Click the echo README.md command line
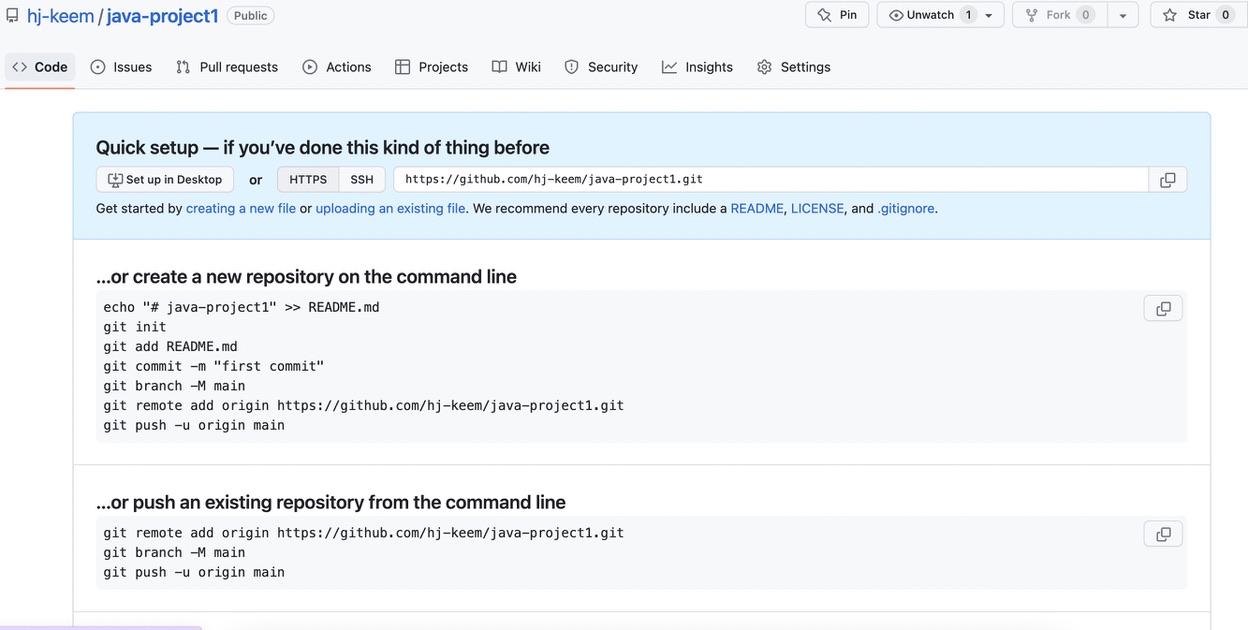This screenshot has width=1248, height=630. (x=241, y=307)
